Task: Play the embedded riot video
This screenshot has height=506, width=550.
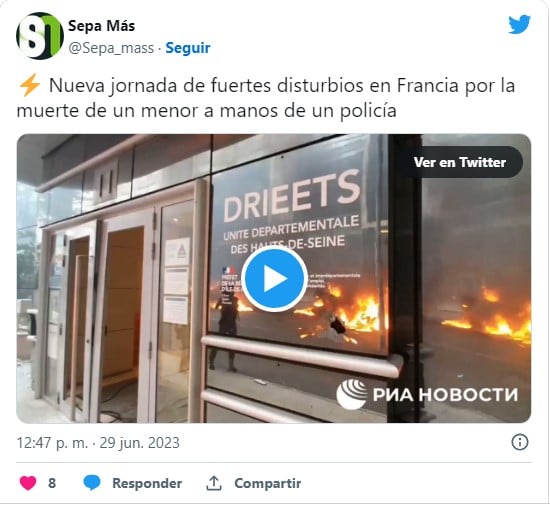Action: pyautogui.click(x=274, y=279)
